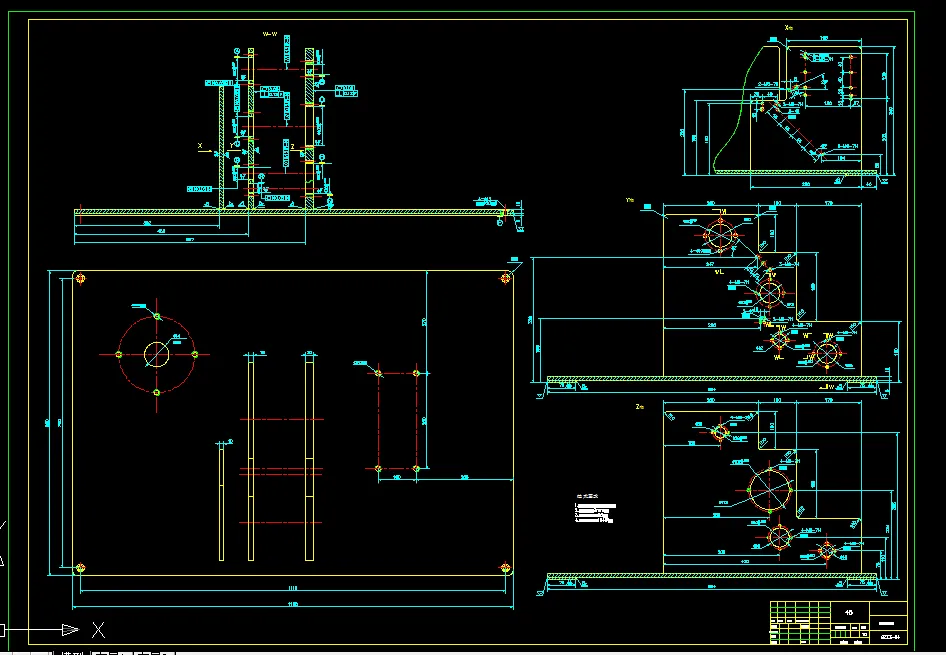Click the UCS X-axis arrowhead
The image size is (946, 655).
point(71,630)
